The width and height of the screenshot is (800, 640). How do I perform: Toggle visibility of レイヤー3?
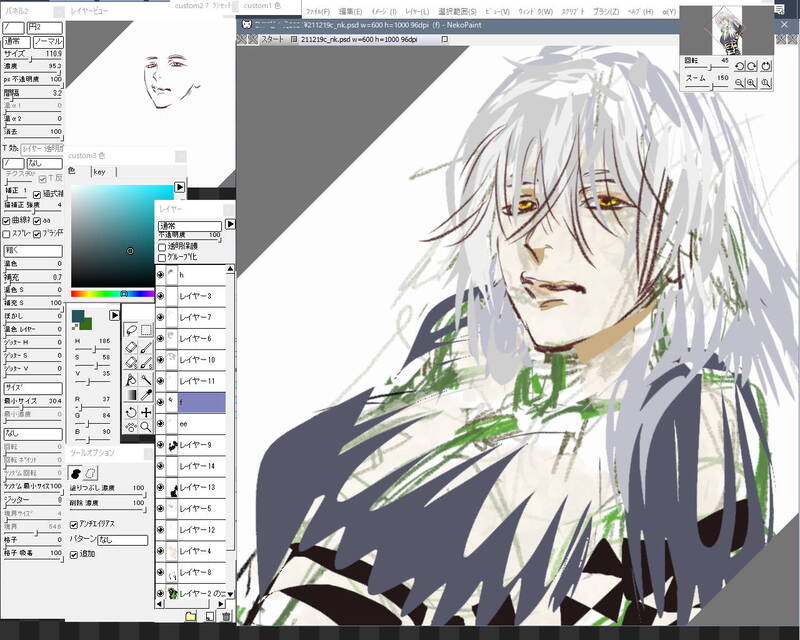160,296
